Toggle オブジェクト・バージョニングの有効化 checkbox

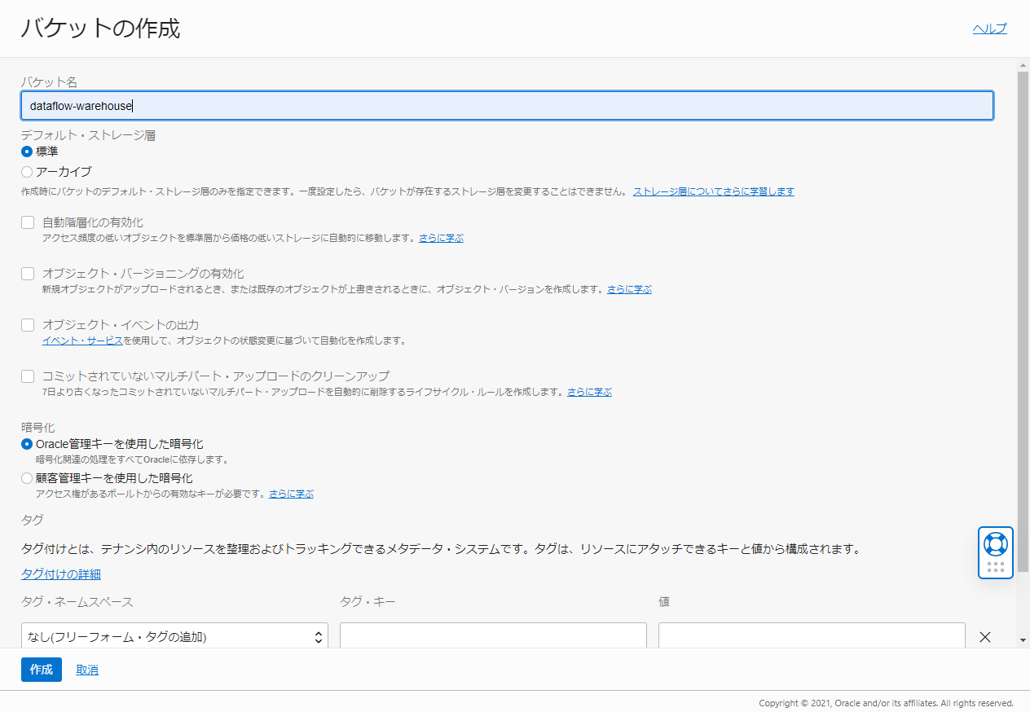(x=28, y=273)
